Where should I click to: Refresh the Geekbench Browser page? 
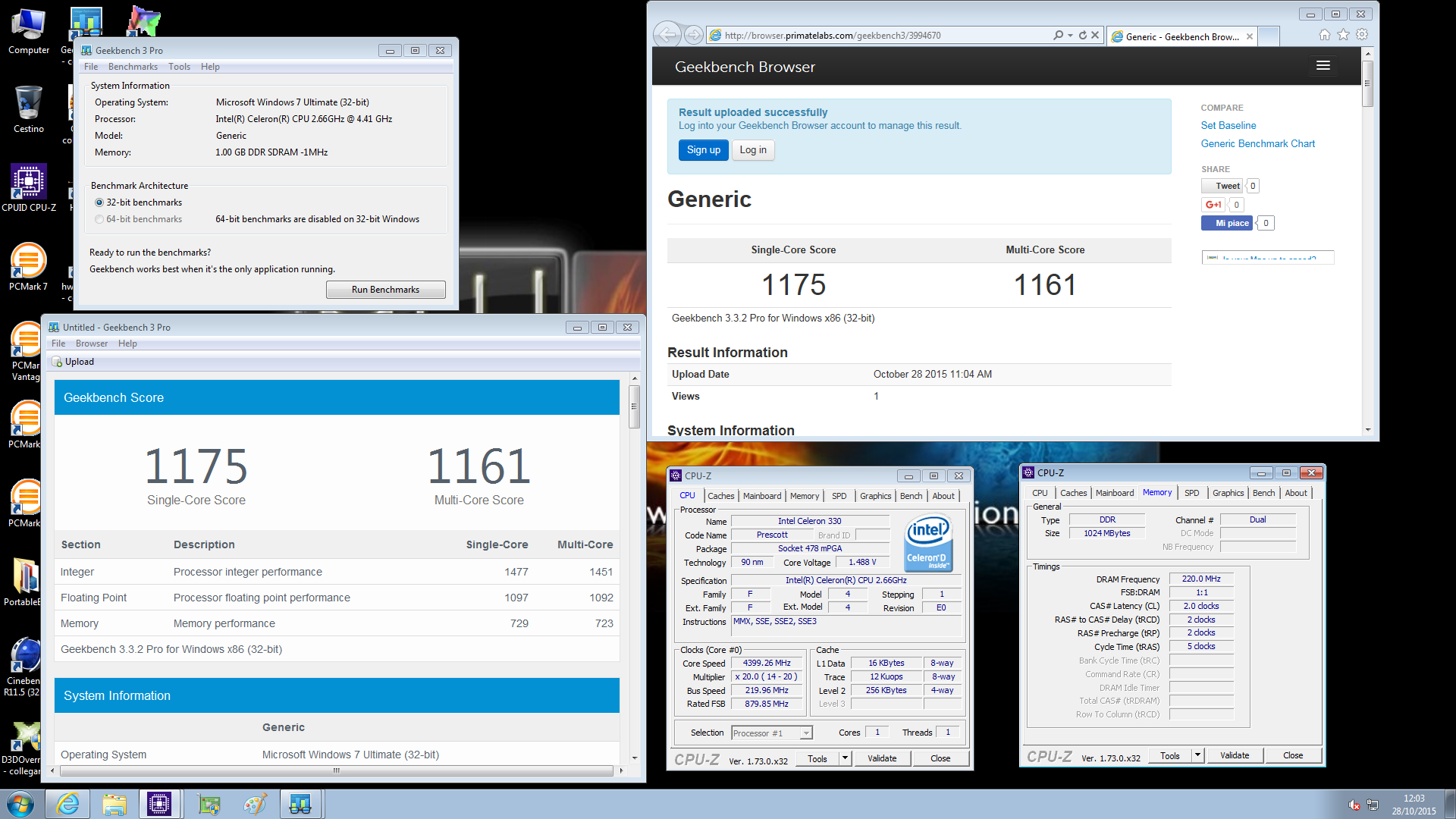(1082, 35)
